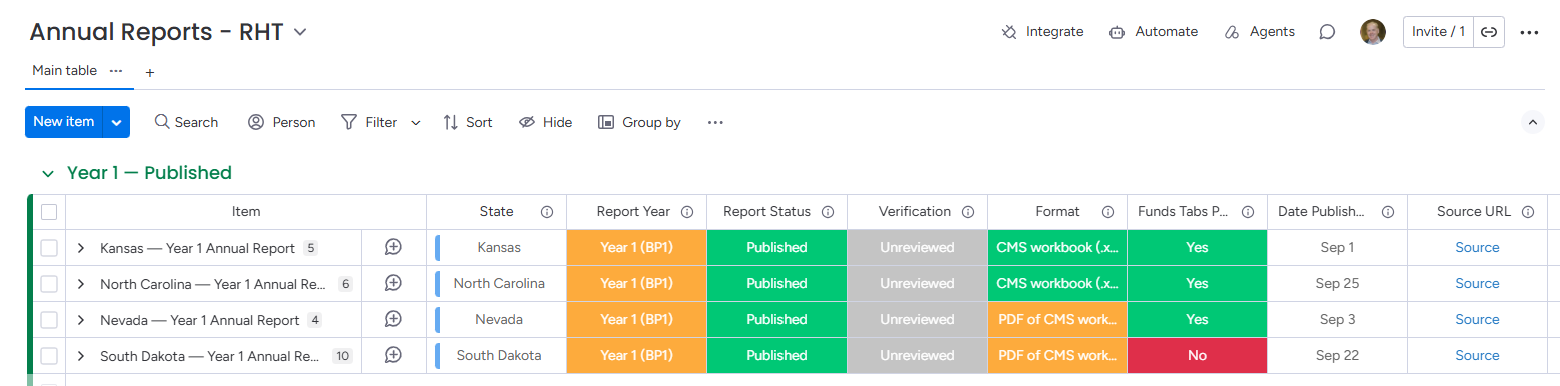Select the Kansas row checkbox

point(49,248)
